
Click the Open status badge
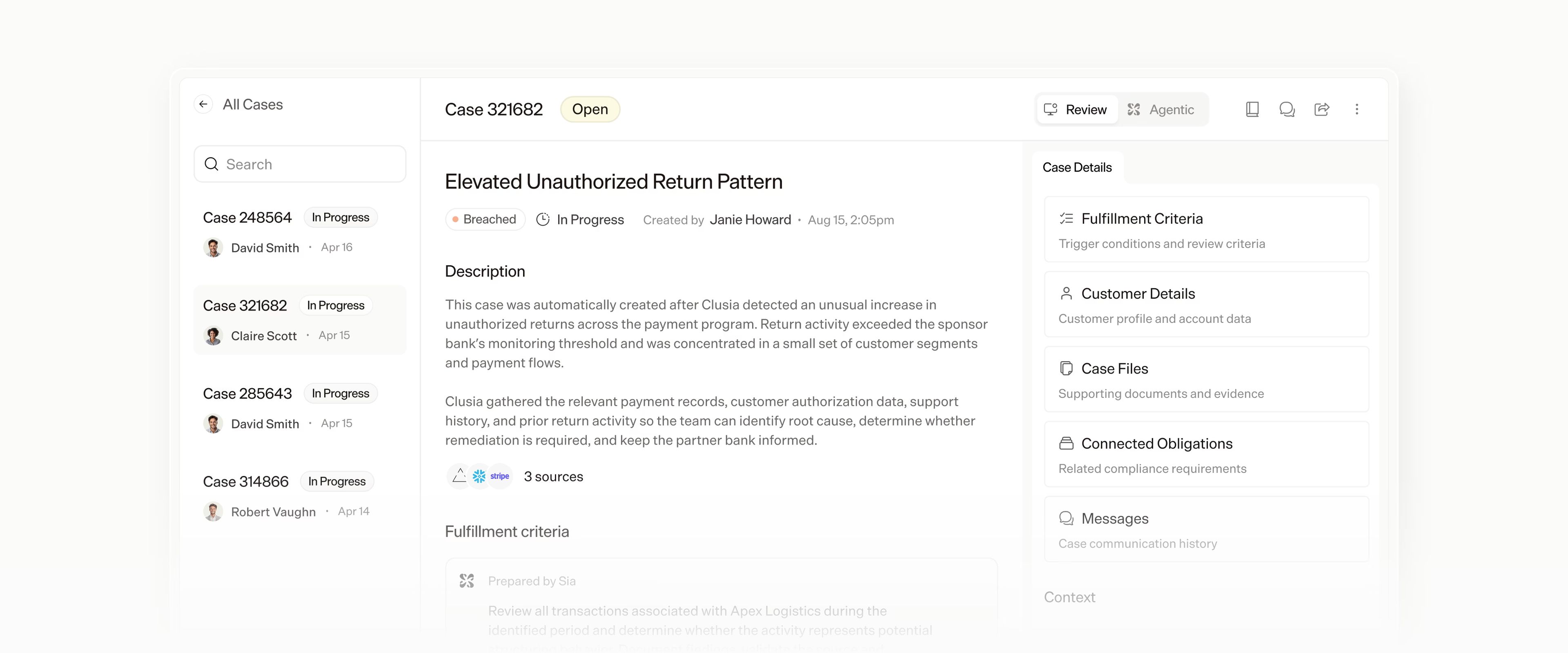point(590,109)
